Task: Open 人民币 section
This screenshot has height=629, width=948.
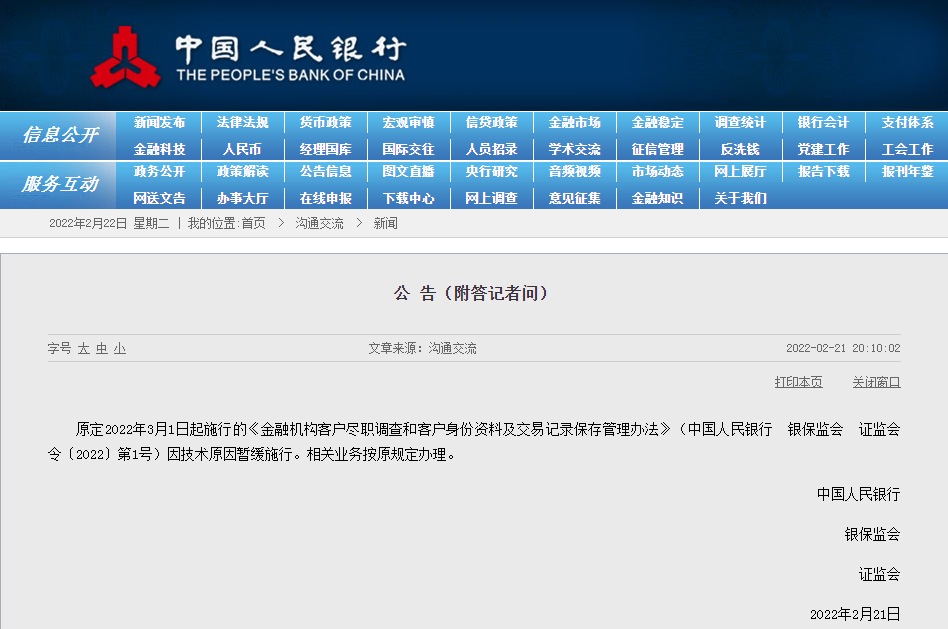Action: pos(242,149)
